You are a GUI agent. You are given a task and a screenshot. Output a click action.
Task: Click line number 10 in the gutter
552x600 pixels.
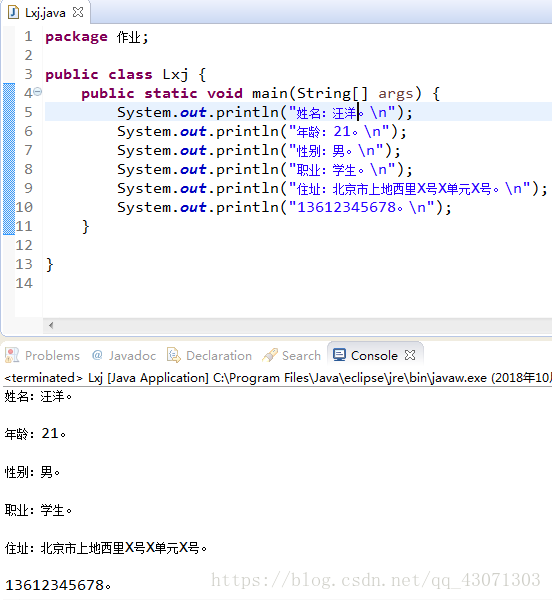tap(24, 207)
